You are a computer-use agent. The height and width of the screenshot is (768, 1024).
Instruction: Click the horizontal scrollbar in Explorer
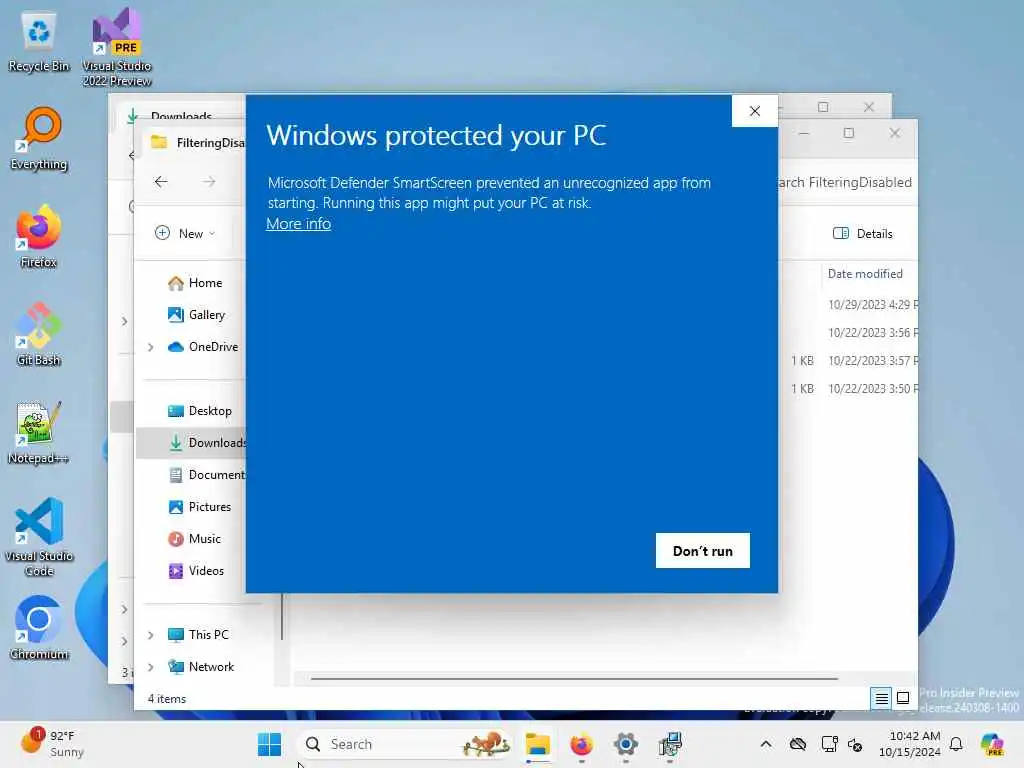tap(574, 679)
